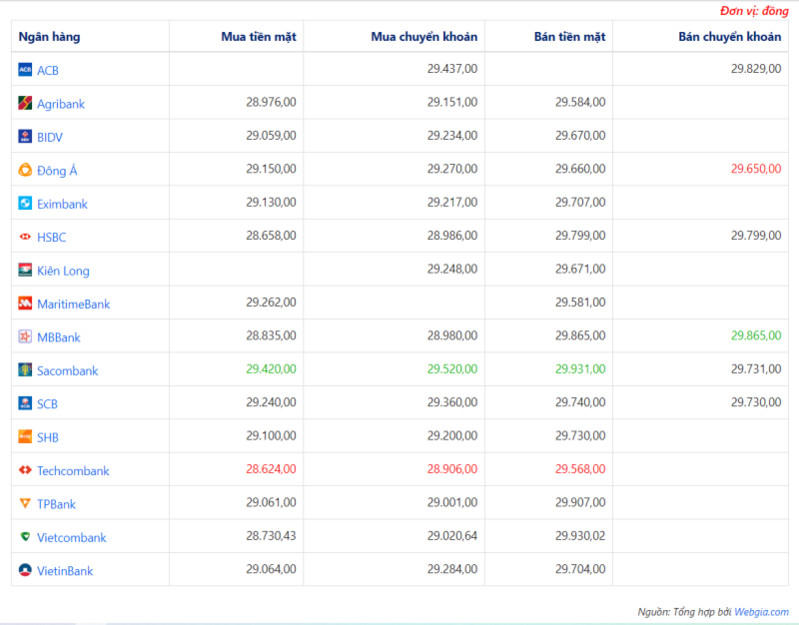Click the ACB bank logo icon
Viewport: 799px width, 625px height.
(25, 70)
